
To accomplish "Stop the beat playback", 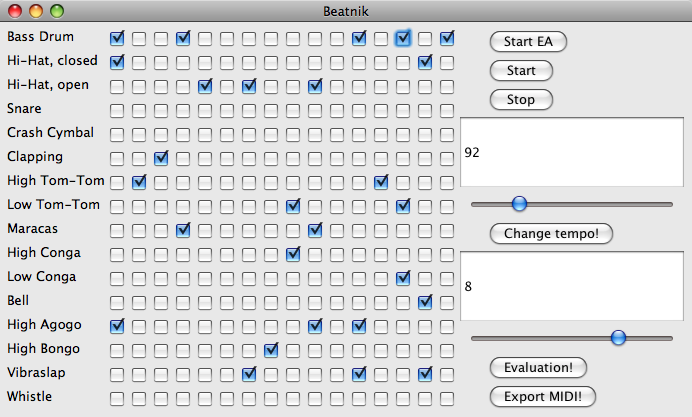I will click(x=521, y=100).
